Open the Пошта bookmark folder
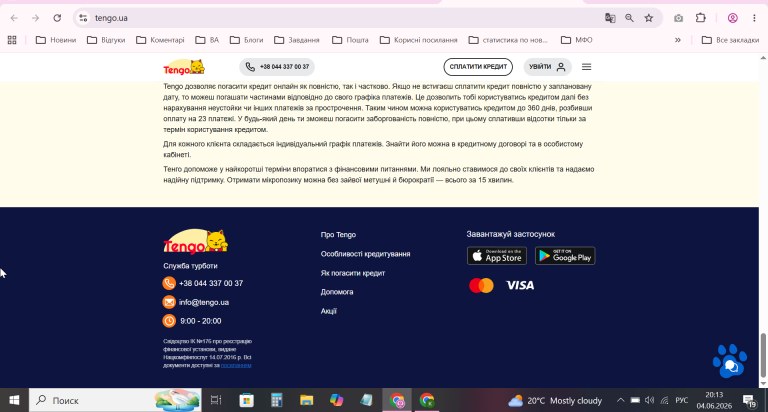The image size is (768, 412). 350,40
